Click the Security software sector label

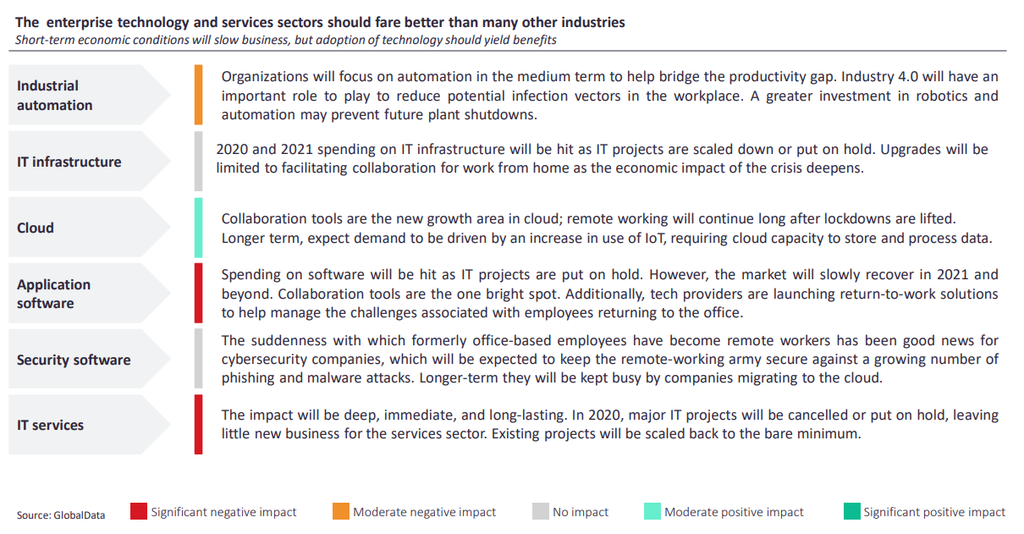click(89, 359)
